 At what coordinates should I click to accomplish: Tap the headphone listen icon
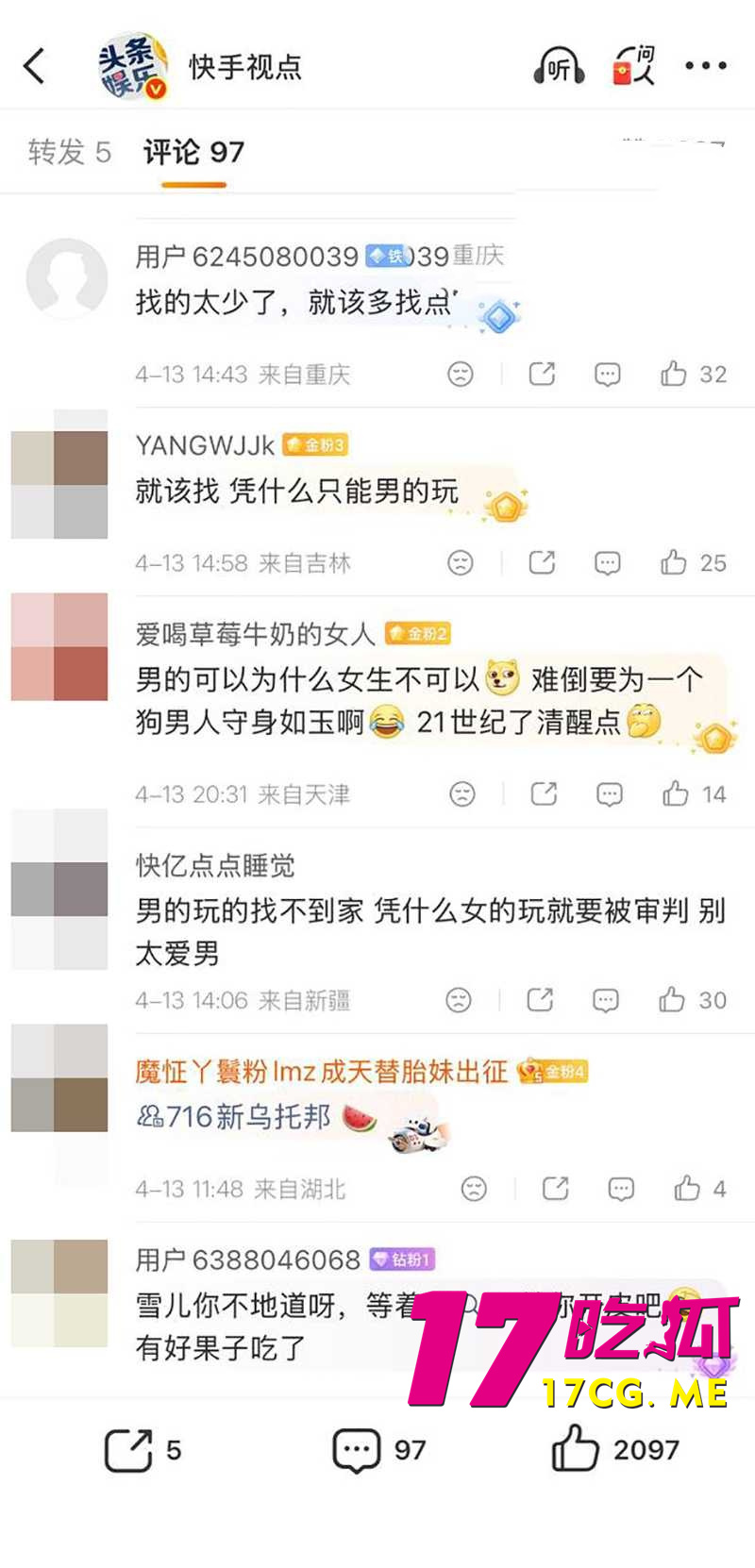click(559, 66)
